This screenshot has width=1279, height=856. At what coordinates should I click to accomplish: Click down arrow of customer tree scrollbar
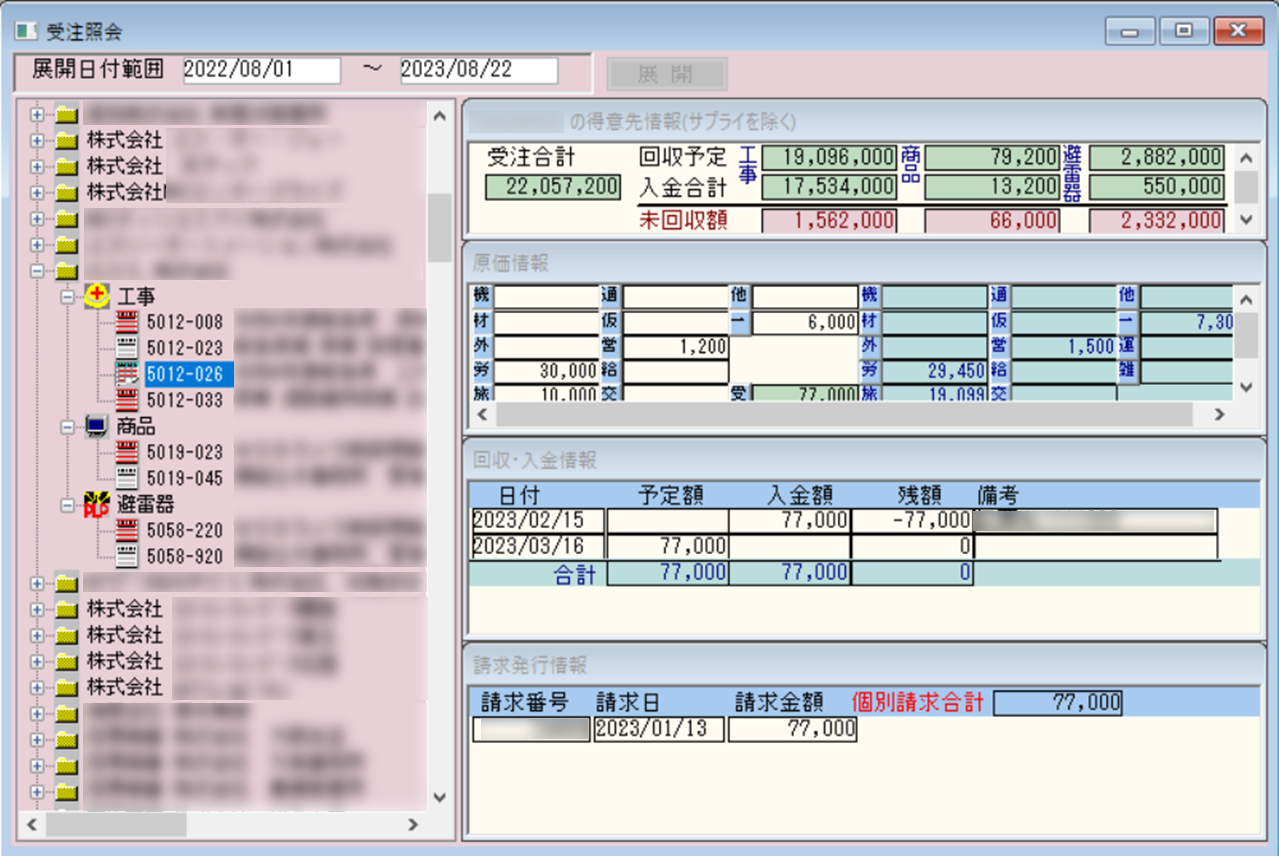point(439,797)
